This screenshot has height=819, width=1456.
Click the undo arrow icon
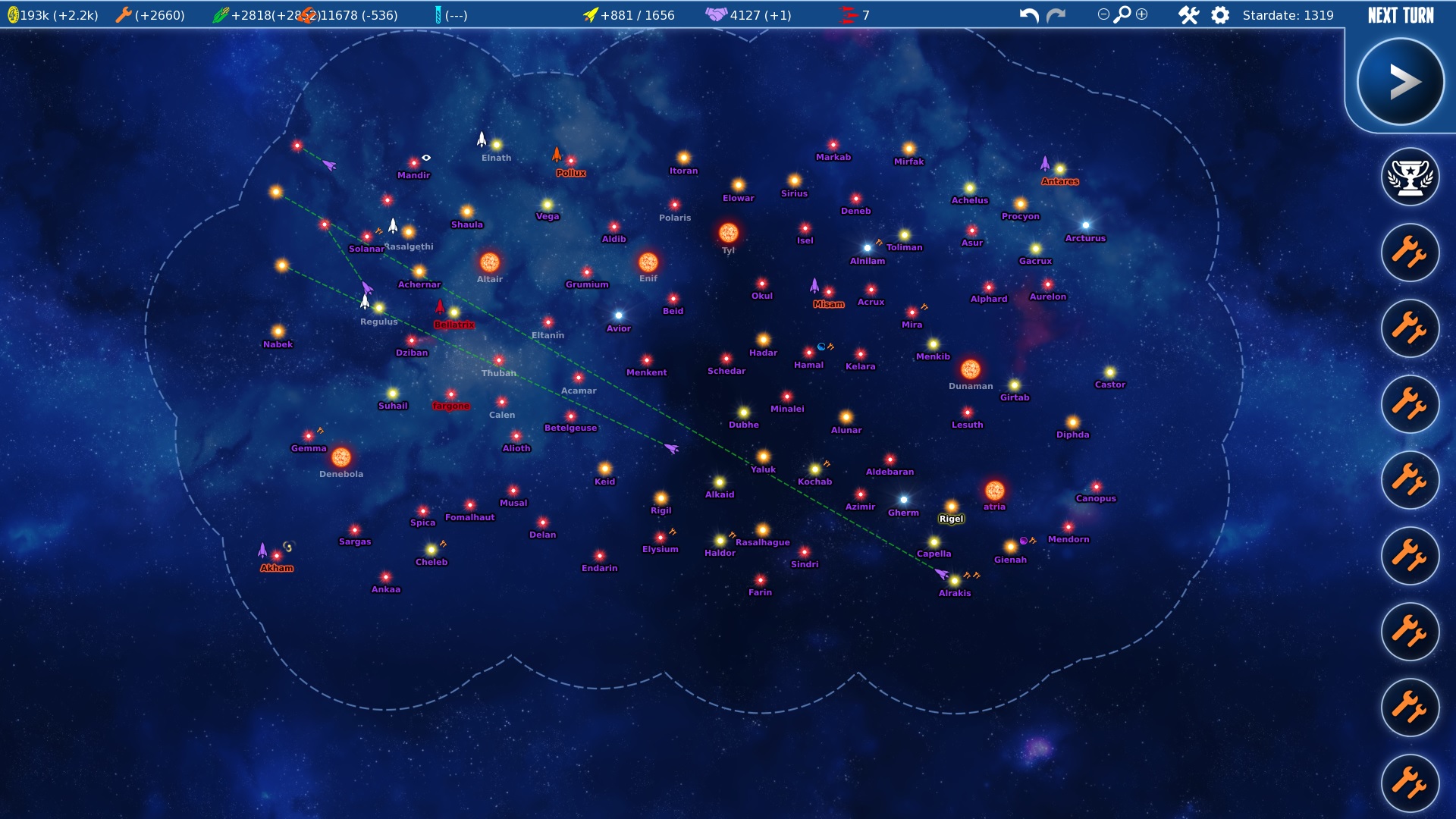[x=1028, y=15]
